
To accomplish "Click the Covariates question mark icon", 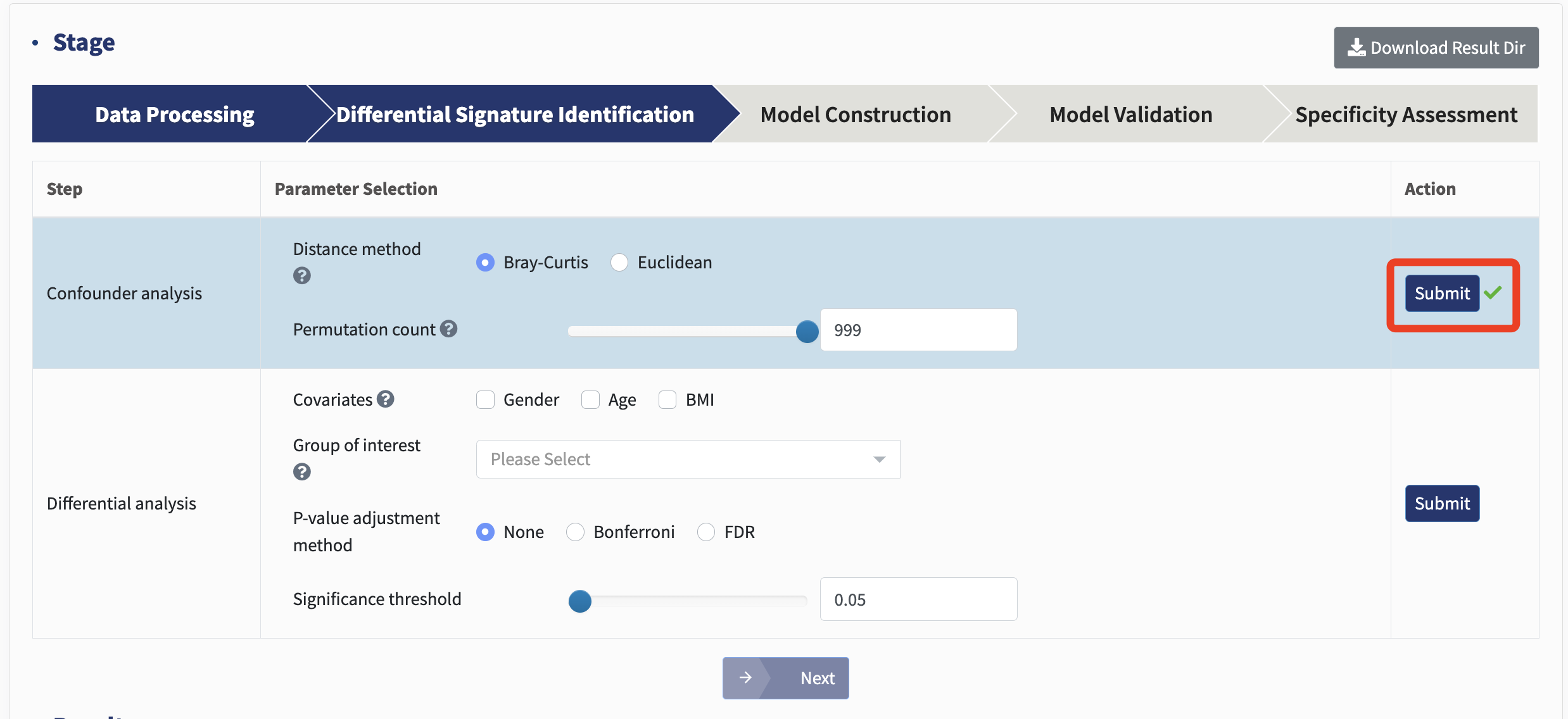I will pos(386,399).
